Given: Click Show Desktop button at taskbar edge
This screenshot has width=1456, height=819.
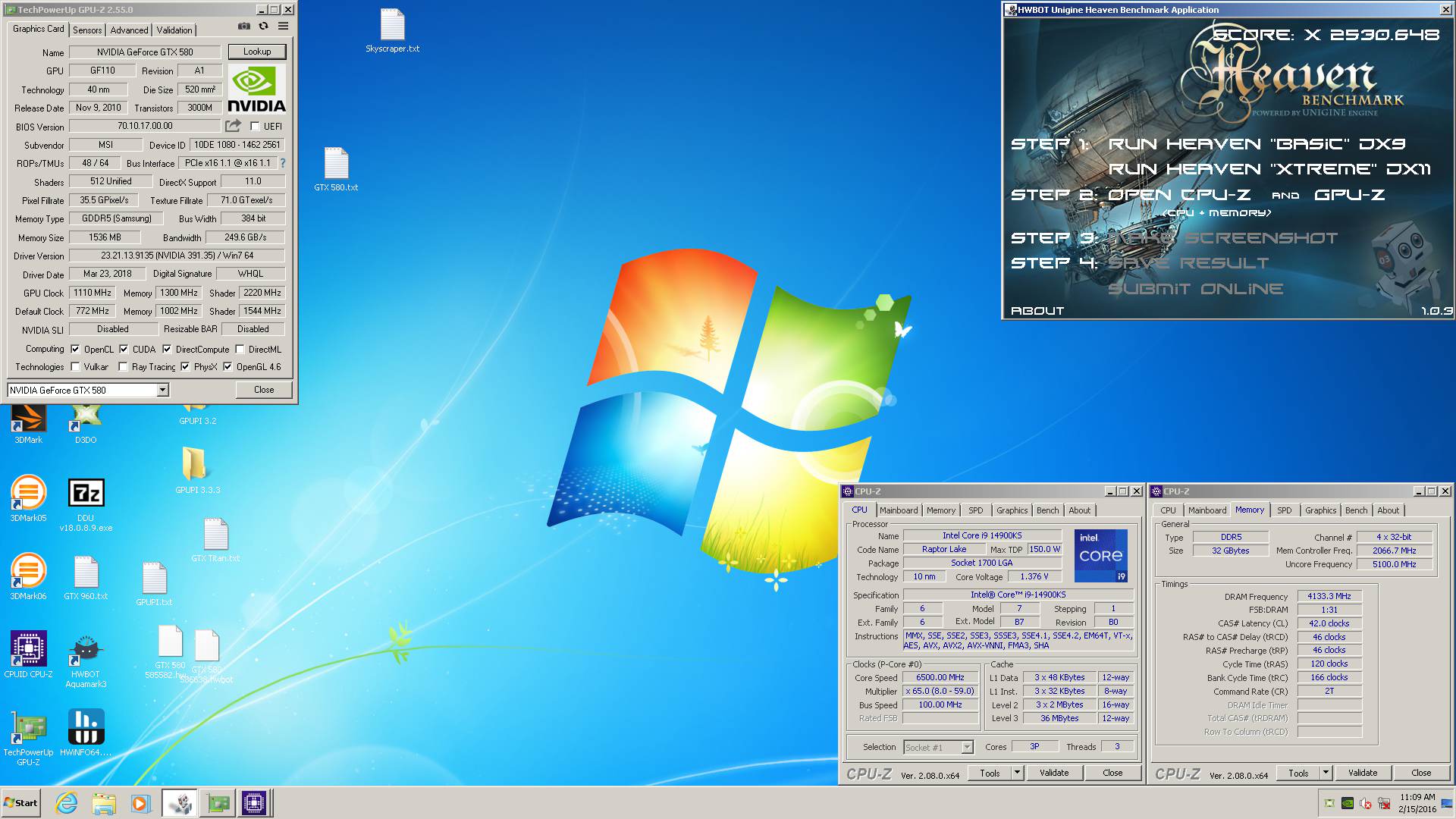Looking at the screenshot, I should coord(1448,803).
